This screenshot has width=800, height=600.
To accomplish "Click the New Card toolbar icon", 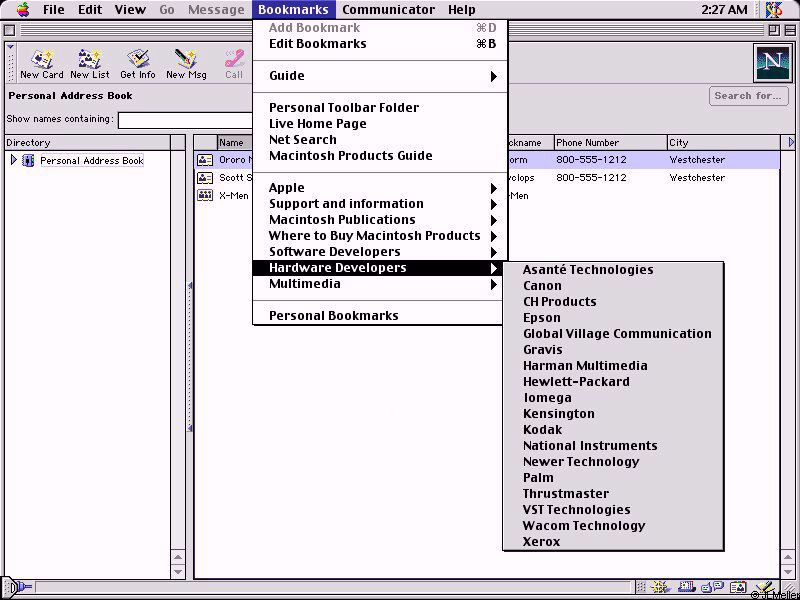I will (x=41, y=64).
